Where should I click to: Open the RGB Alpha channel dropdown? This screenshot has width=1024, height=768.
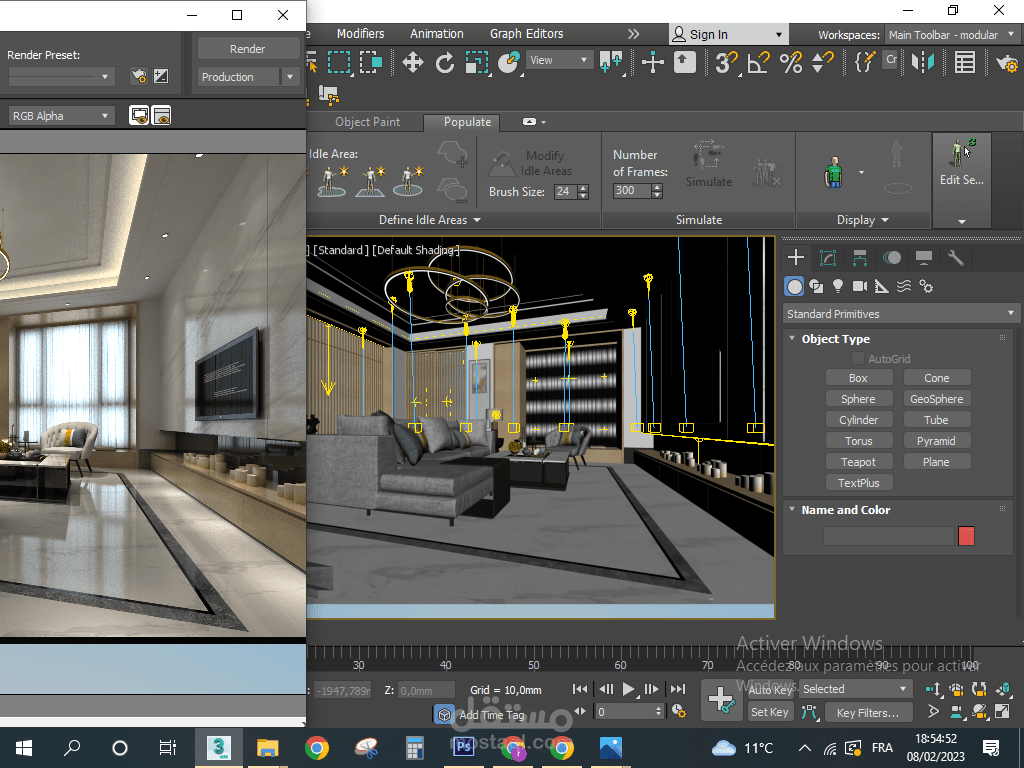click(61, 116)
